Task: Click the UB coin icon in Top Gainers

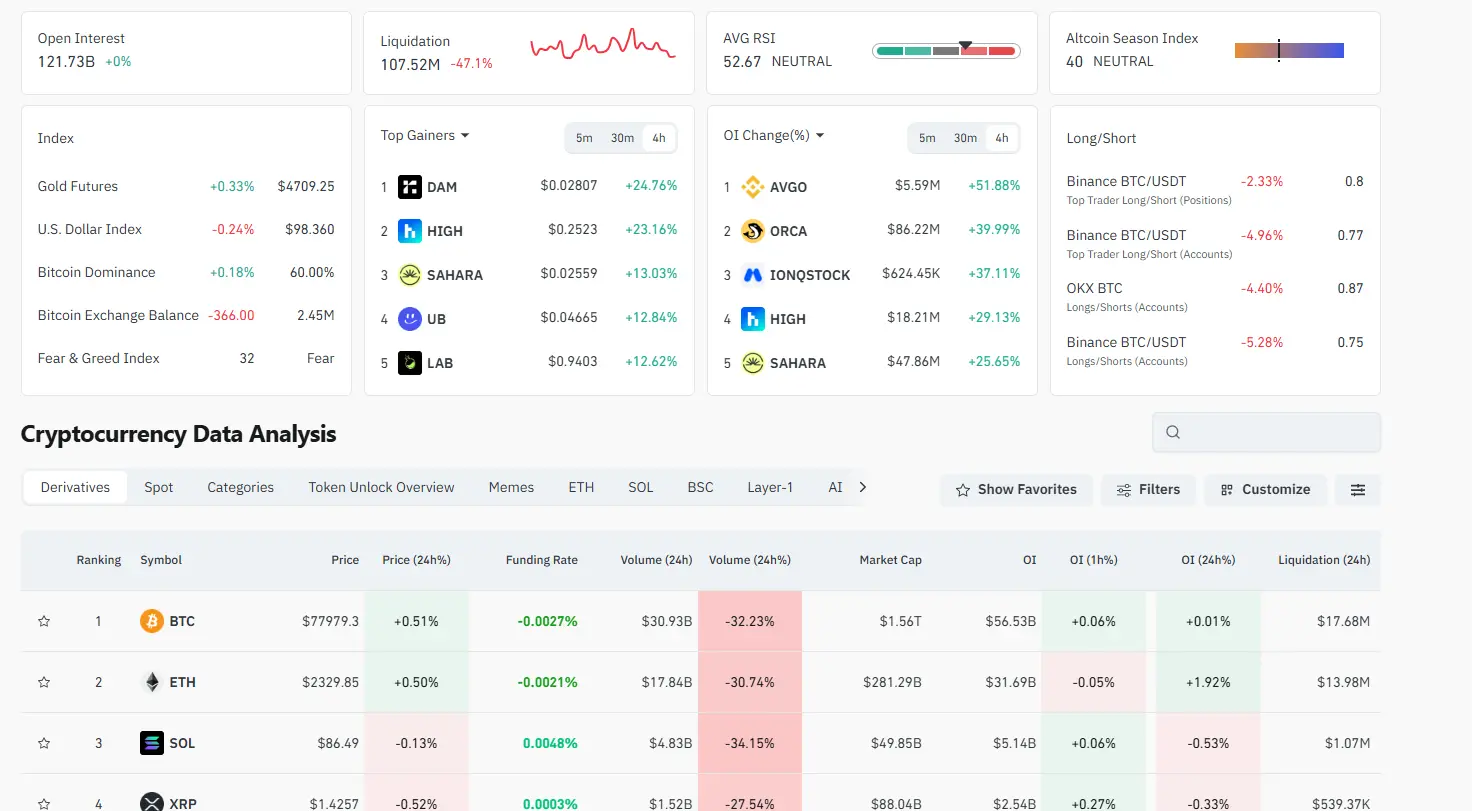Action: [x=410, y=319]
